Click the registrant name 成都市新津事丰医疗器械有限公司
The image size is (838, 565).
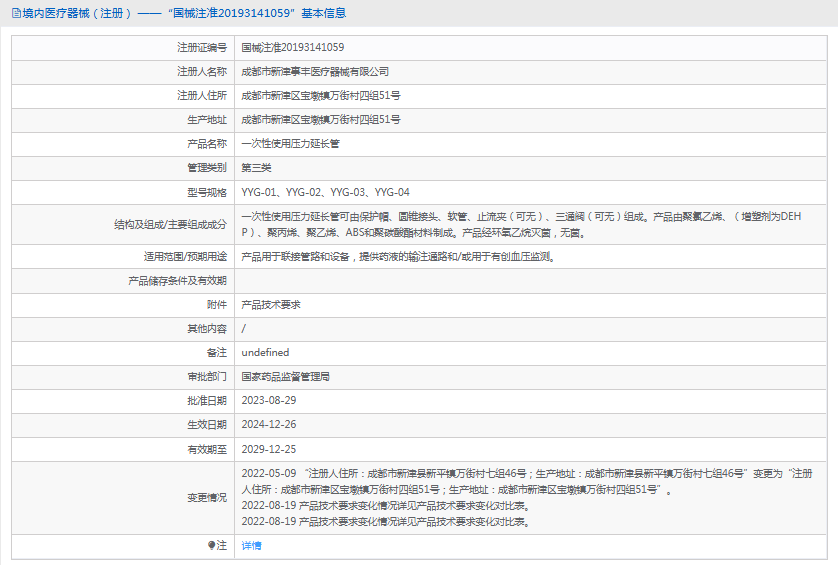point(315,72)
